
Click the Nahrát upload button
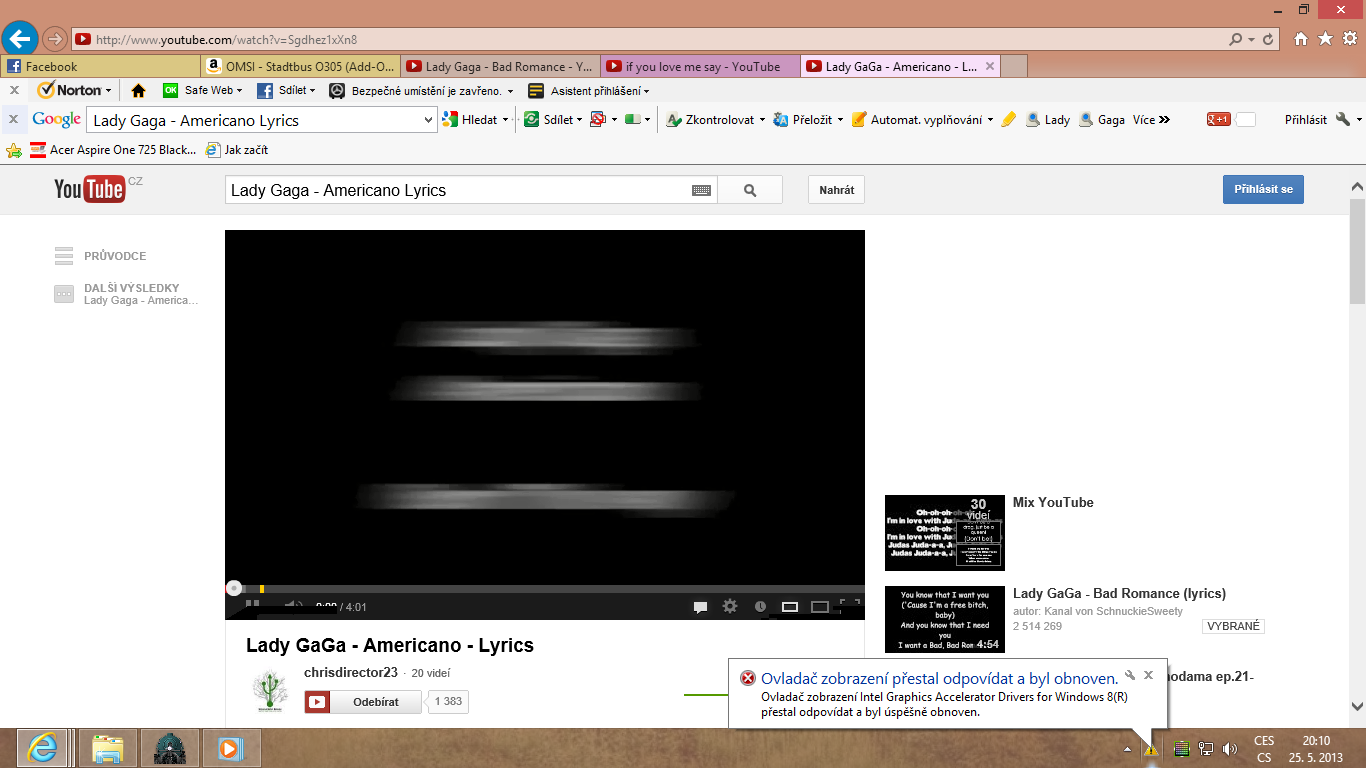click(836, 190)
